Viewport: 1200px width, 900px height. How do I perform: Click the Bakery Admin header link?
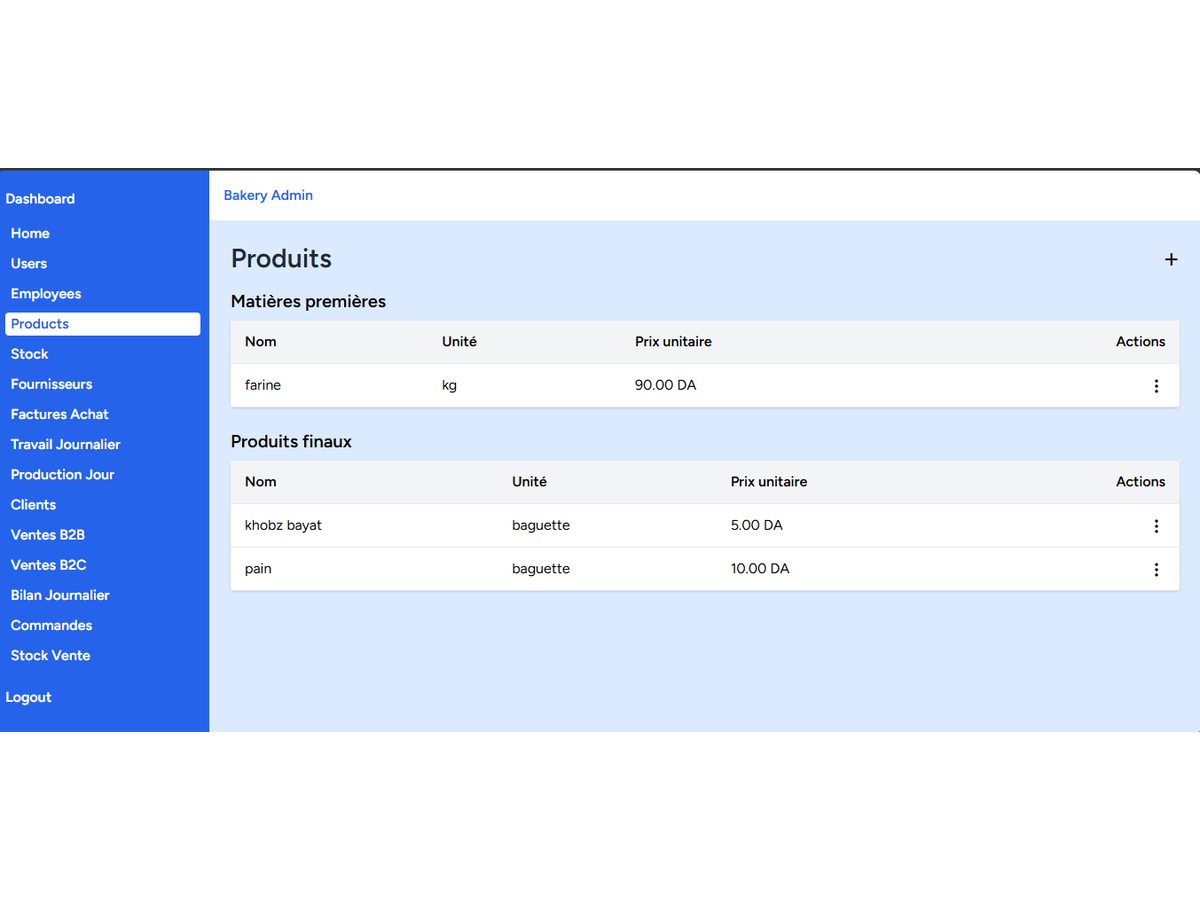click(268, 195)
